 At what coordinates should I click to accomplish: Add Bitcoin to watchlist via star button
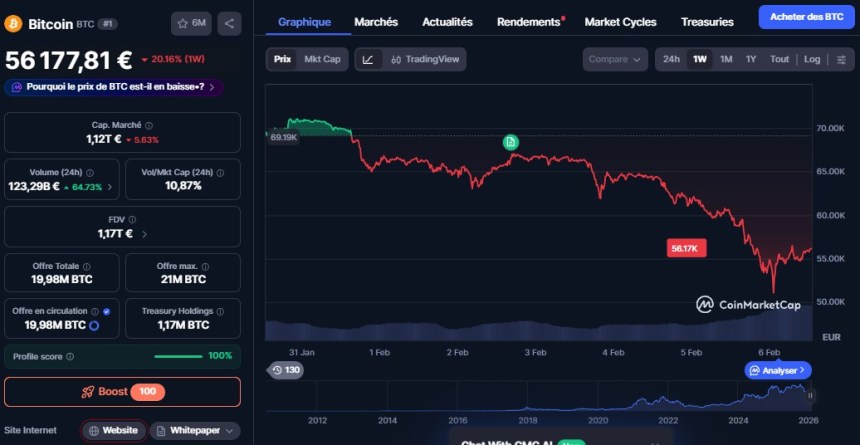click(191, 24)
